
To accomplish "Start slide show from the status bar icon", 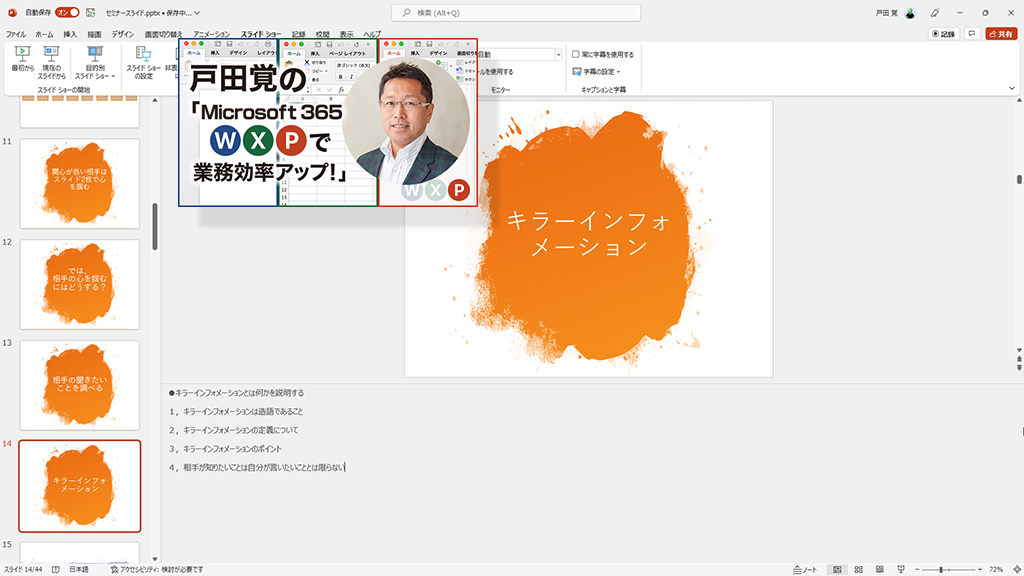I will point(901,569).
